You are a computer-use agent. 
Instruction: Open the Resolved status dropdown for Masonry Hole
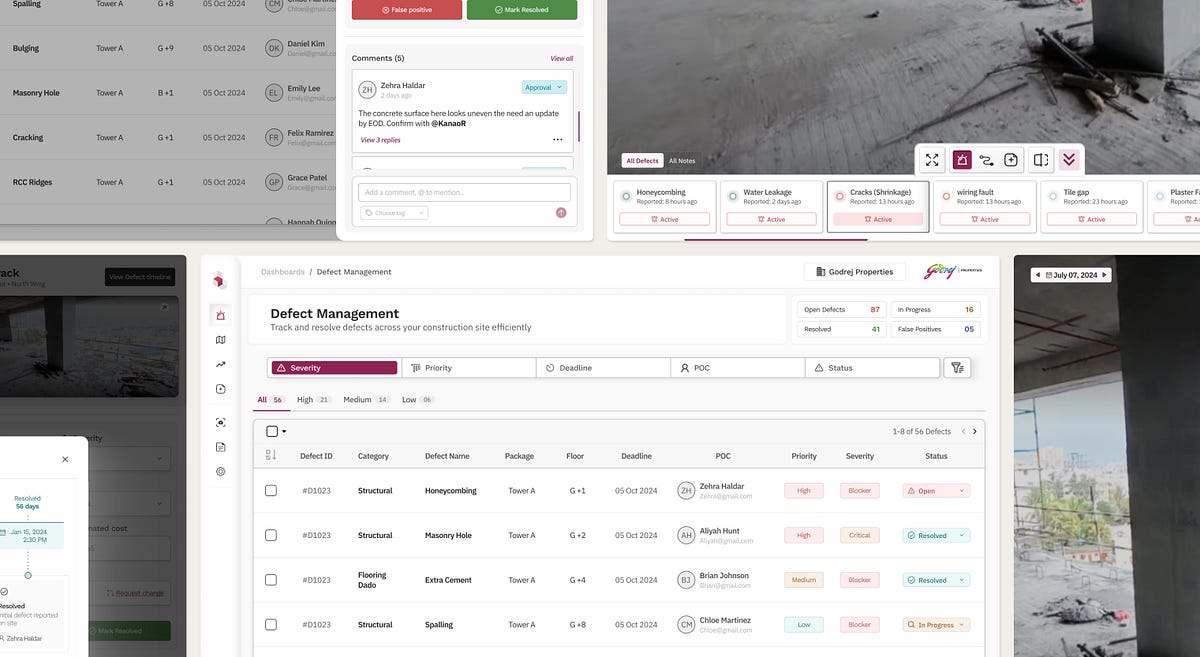(x=936, y=535)
